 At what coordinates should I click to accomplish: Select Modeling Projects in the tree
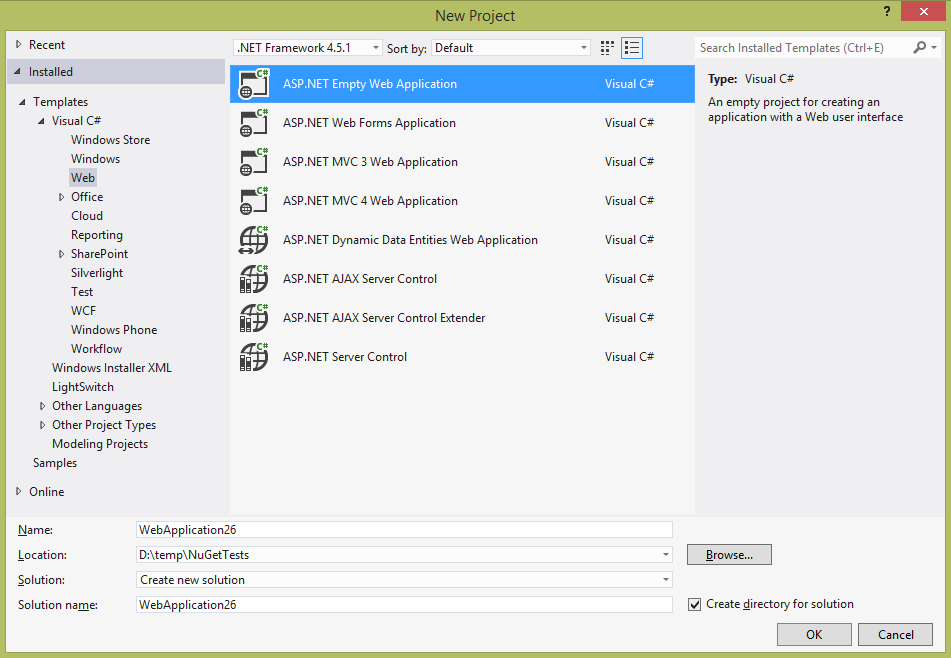pos(100,444)
